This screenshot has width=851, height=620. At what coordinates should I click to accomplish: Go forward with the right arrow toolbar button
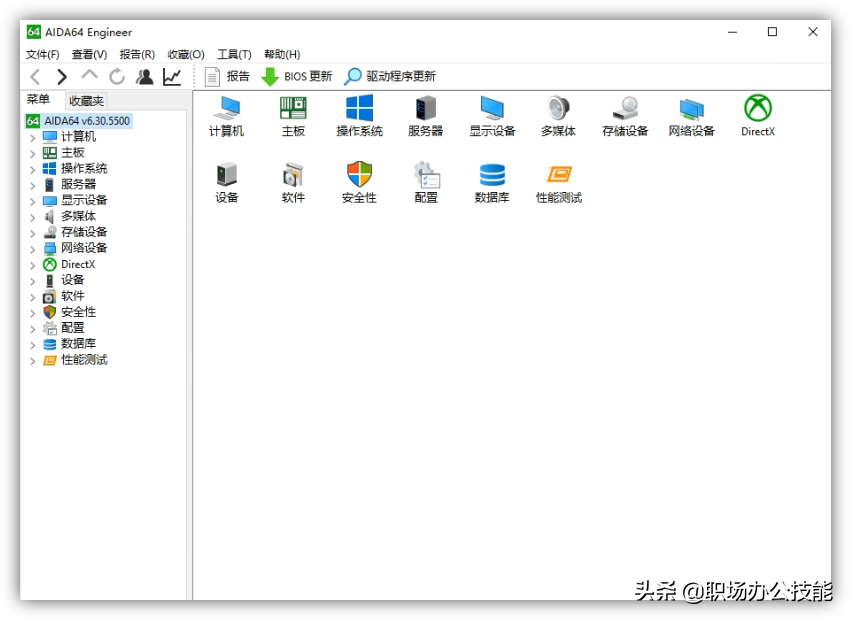pos(62,77)
